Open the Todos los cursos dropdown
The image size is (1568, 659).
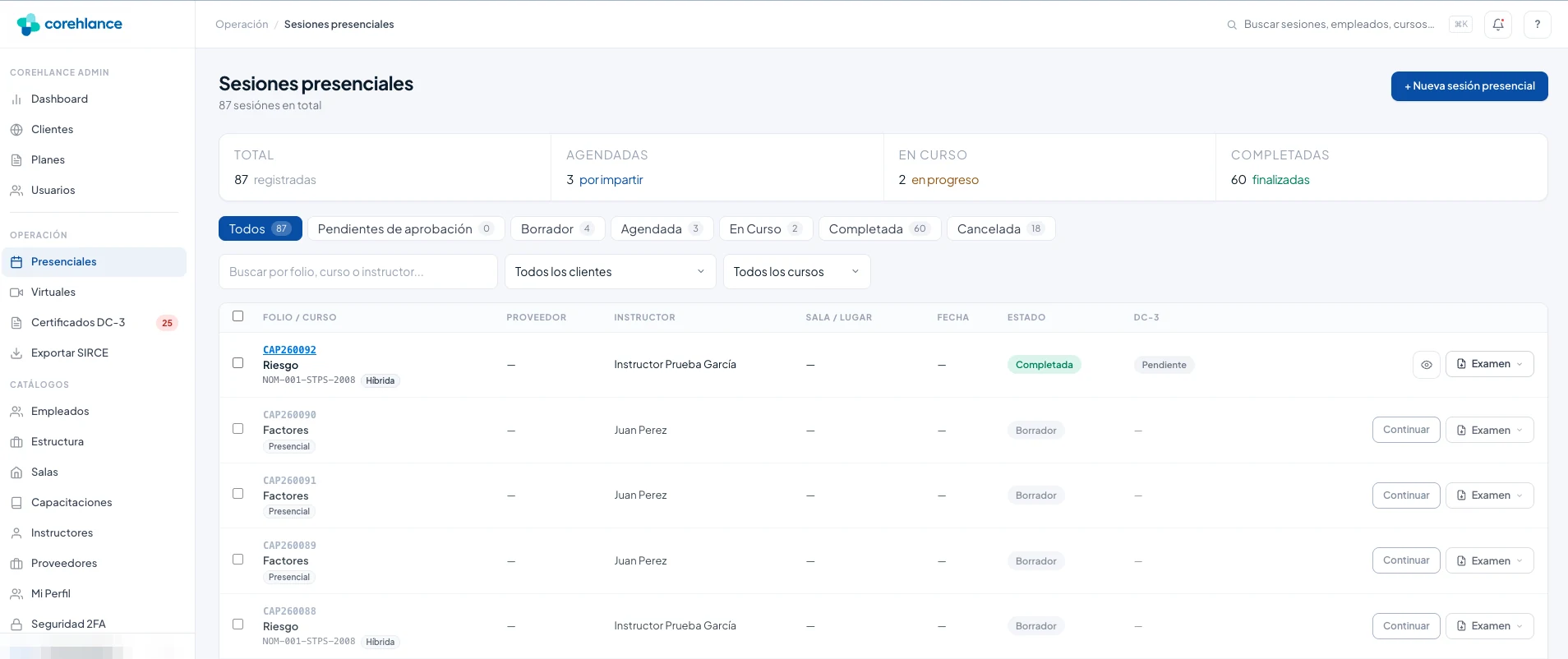(x=797, y=272)
